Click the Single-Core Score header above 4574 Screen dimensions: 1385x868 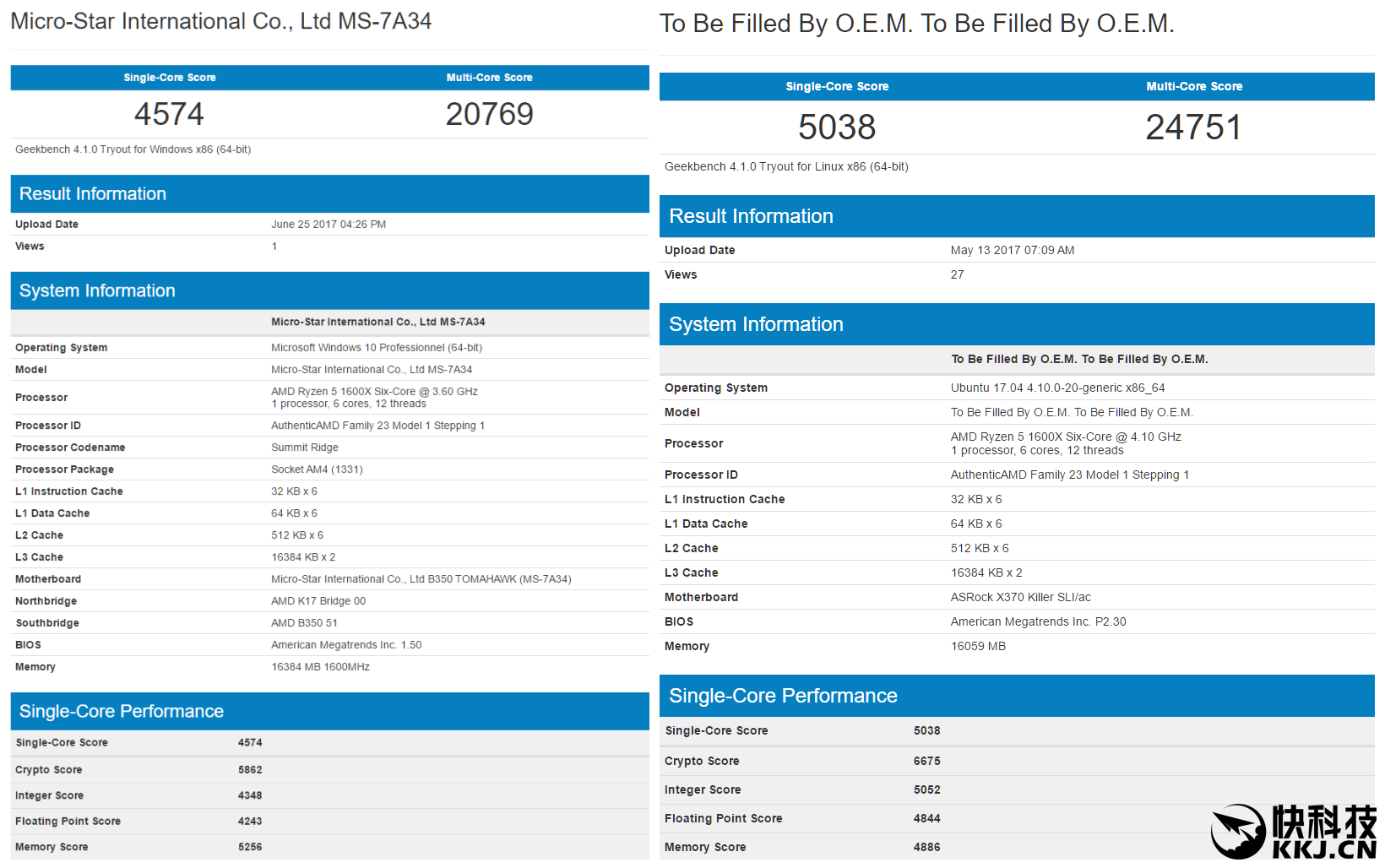pos(169,78)
